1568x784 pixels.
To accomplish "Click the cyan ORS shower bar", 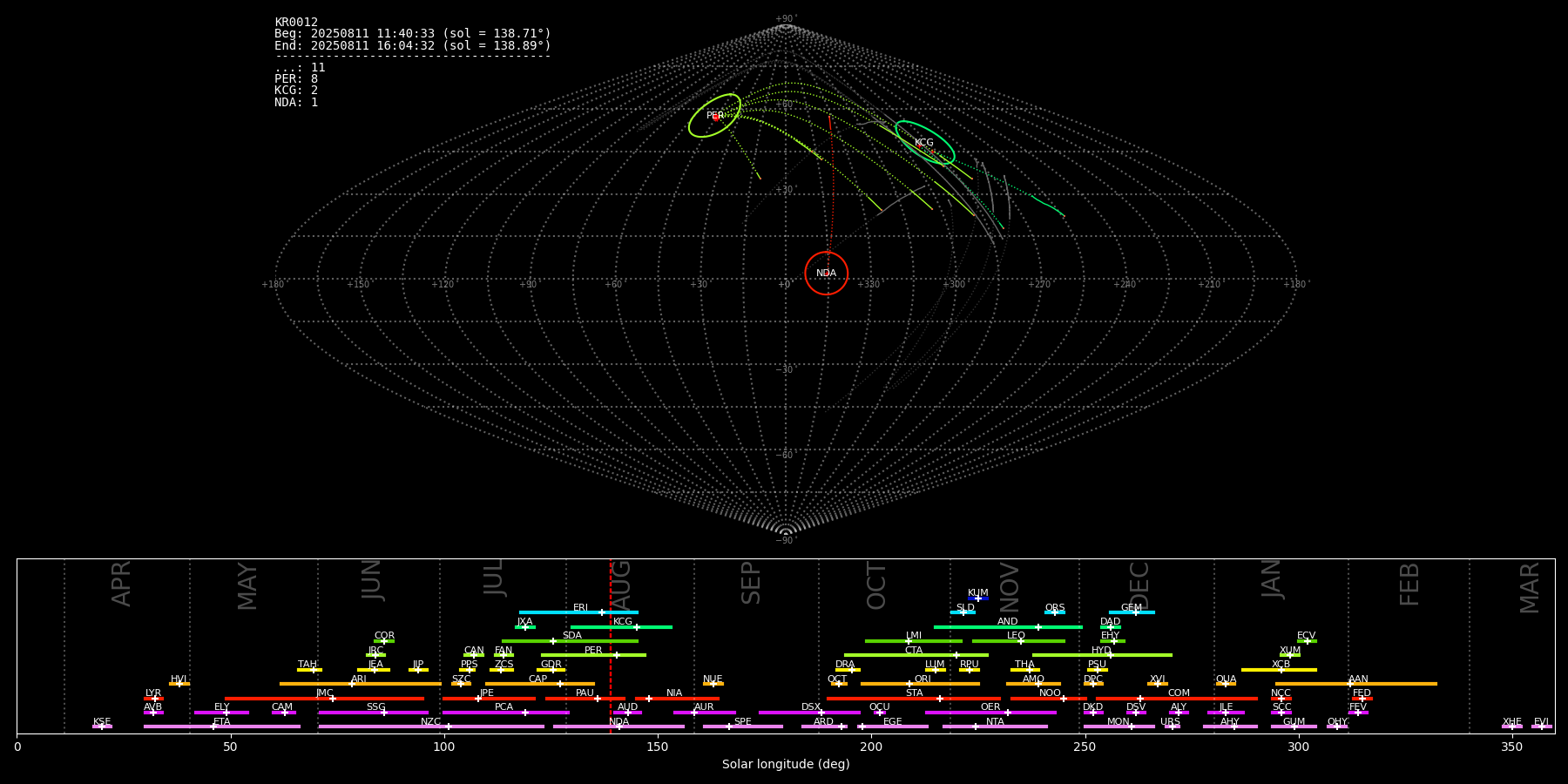I will tap(1055, 612).
